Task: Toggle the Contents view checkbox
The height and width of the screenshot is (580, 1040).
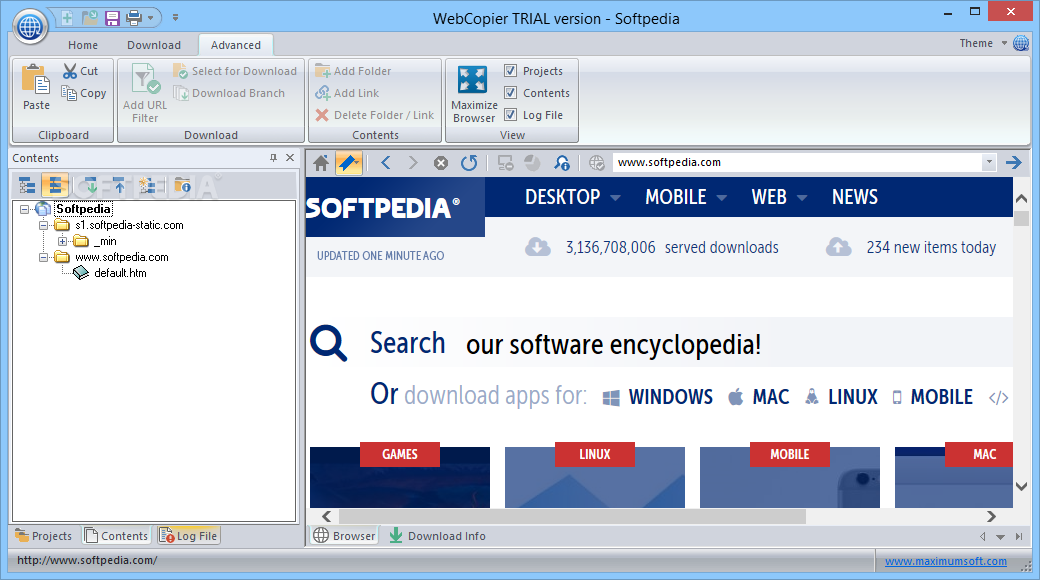Action: (x=511, y=93)
